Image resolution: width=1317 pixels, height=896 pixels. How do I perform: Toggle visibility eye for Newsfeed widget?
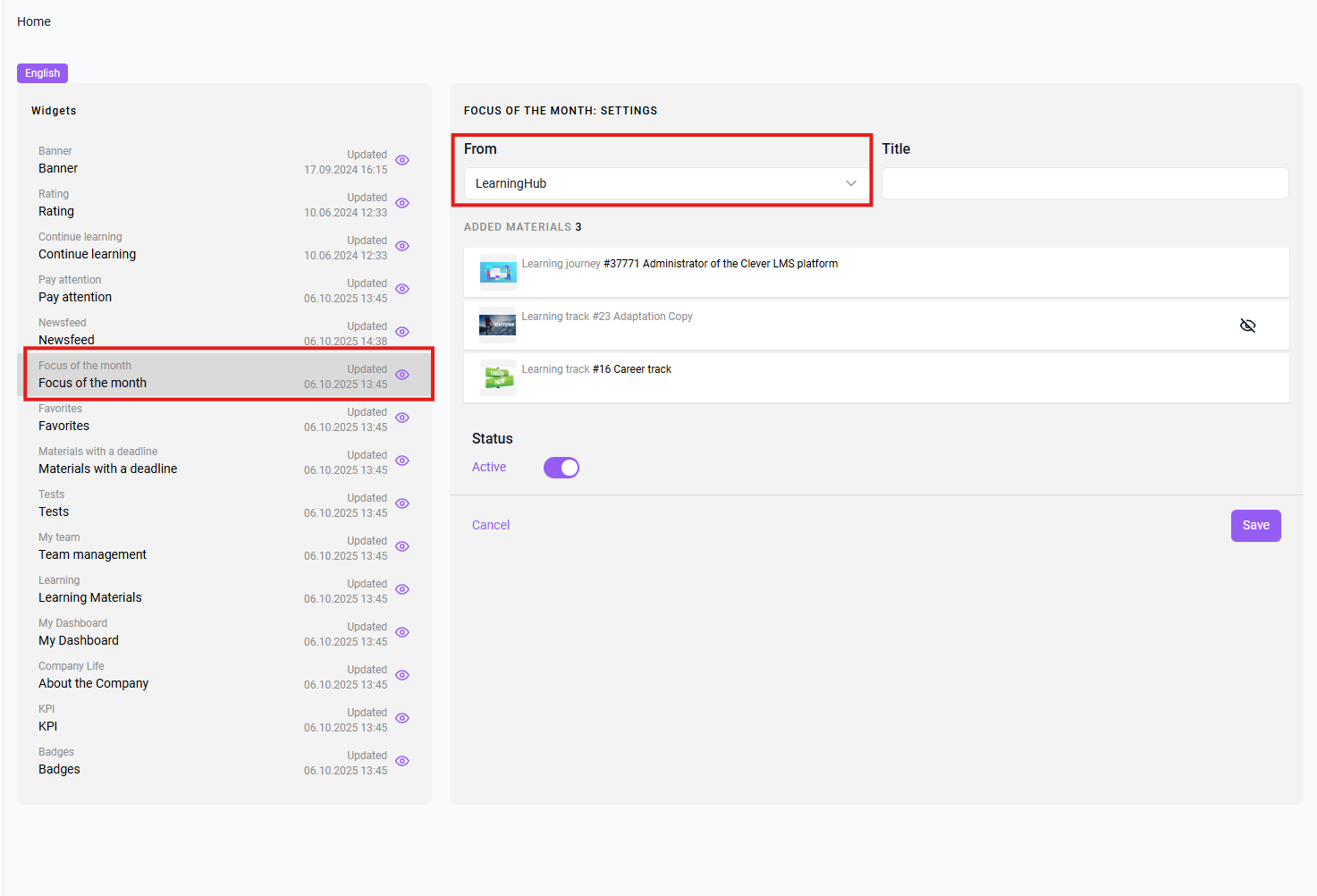click(402, 332)
